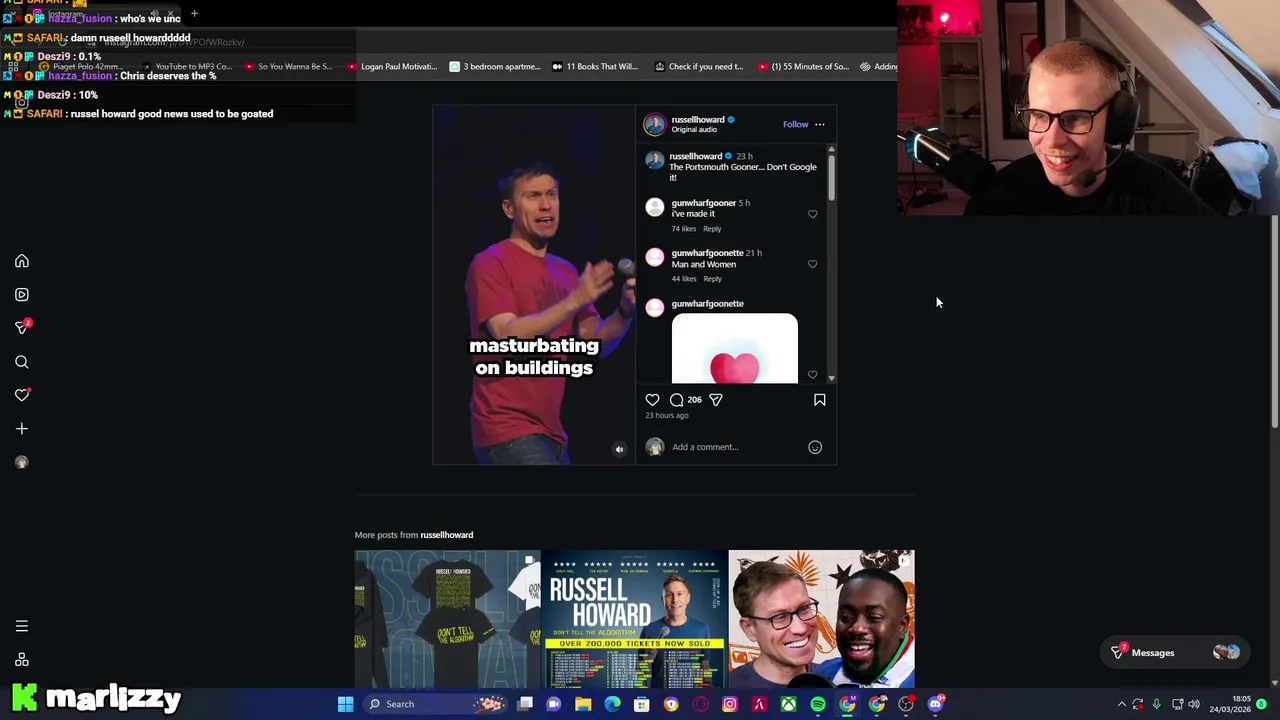The image size is (1280, 720).
Task: Open Opera browser from the taskbar
Action: tap(700, 704)
